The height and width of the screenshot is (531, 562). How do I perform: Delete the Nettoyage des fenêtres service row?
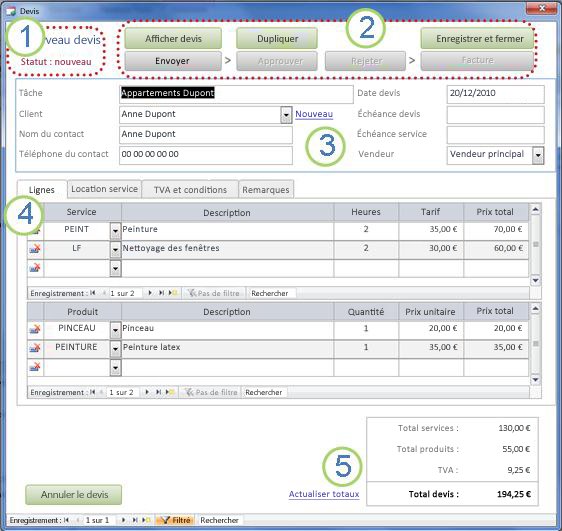35,248
